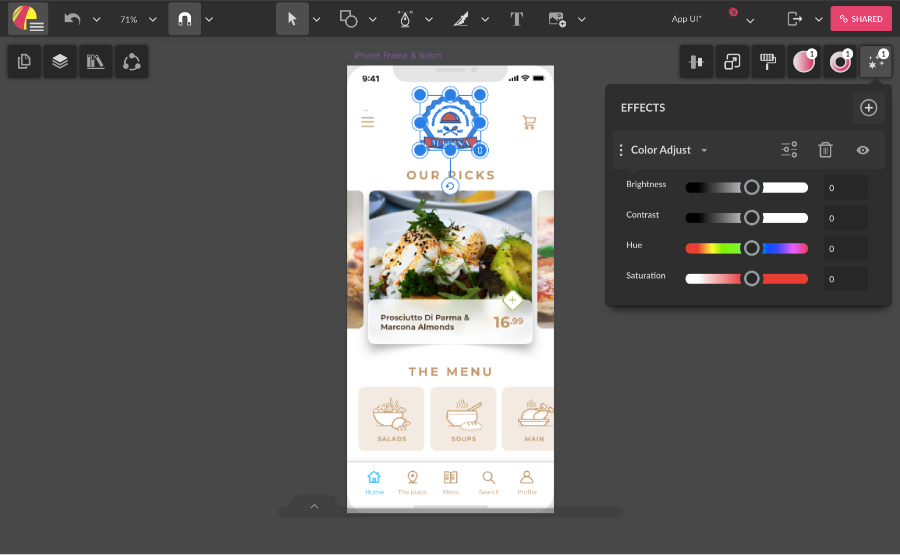The width and height of the screenshot is (900, 555).
Task: Expand the Color Adjust effect dropdown
Action: coord(704,151)
